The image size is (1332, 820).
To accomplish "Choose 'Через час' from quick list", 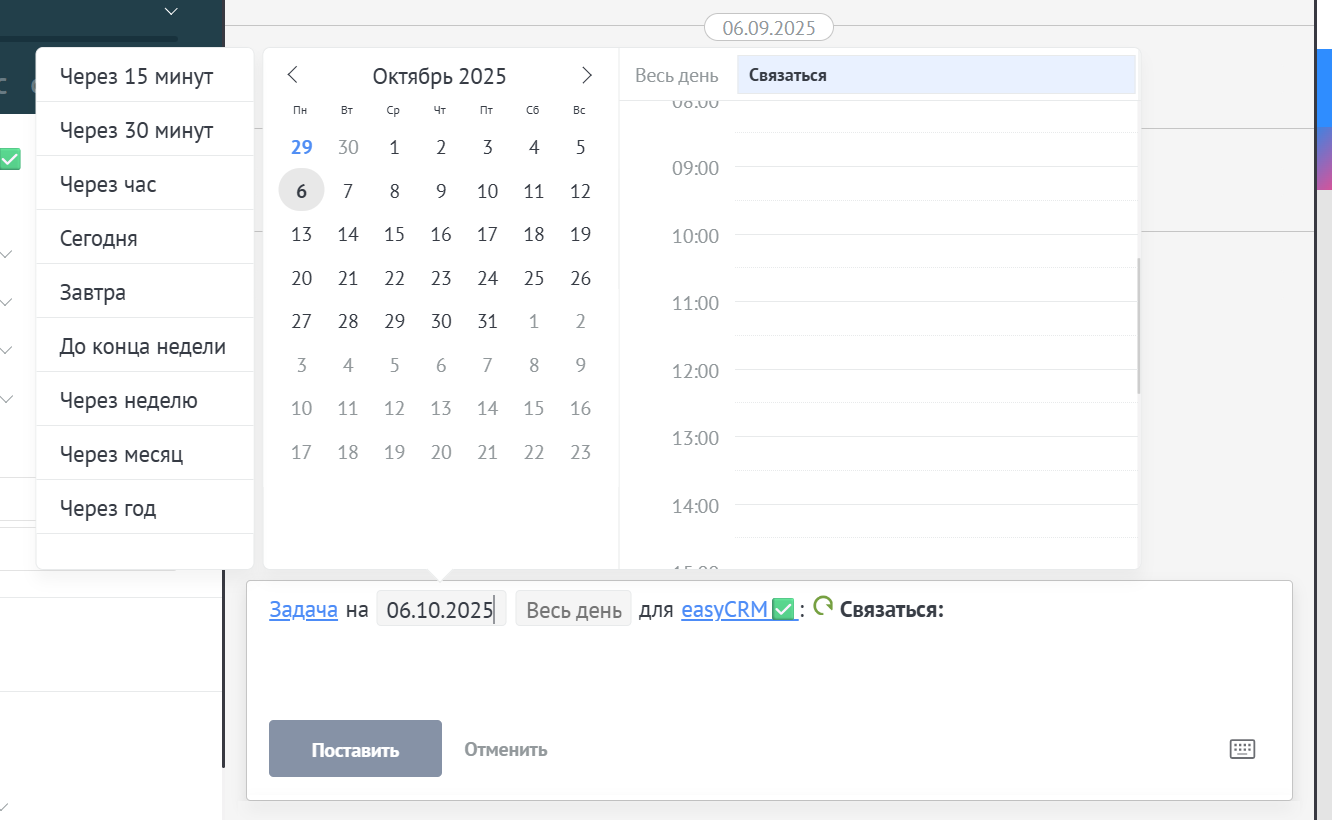I will point(145,184).
